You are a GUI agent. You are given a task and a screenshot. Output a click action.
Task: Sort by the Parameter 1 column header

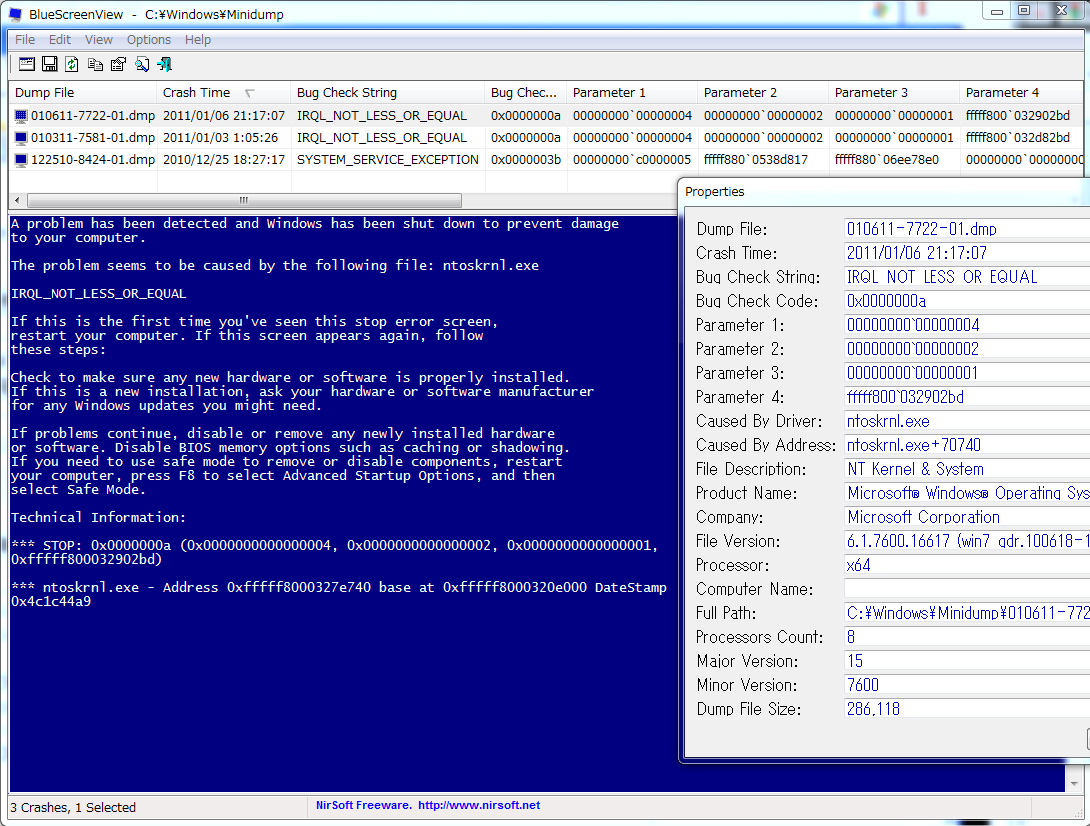coord(632,92)
